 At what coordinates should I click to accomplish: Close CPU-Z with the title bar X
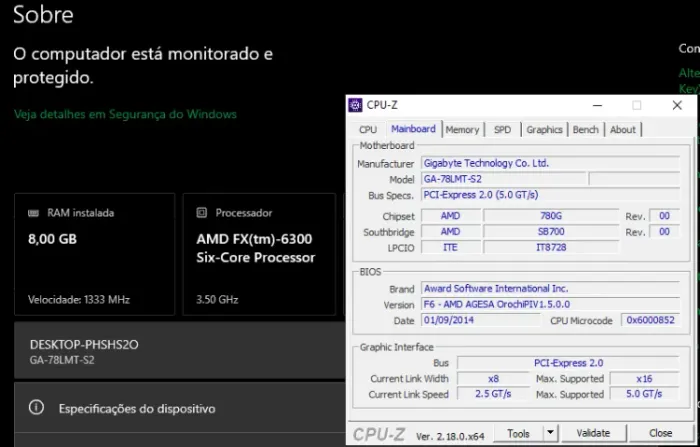tap(677, 105)
